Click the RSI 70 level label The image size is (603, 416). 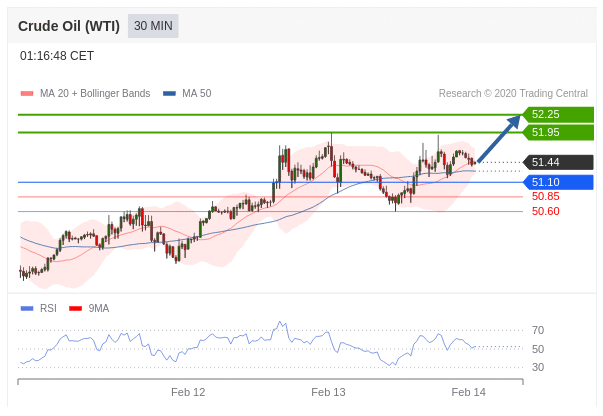538,330
